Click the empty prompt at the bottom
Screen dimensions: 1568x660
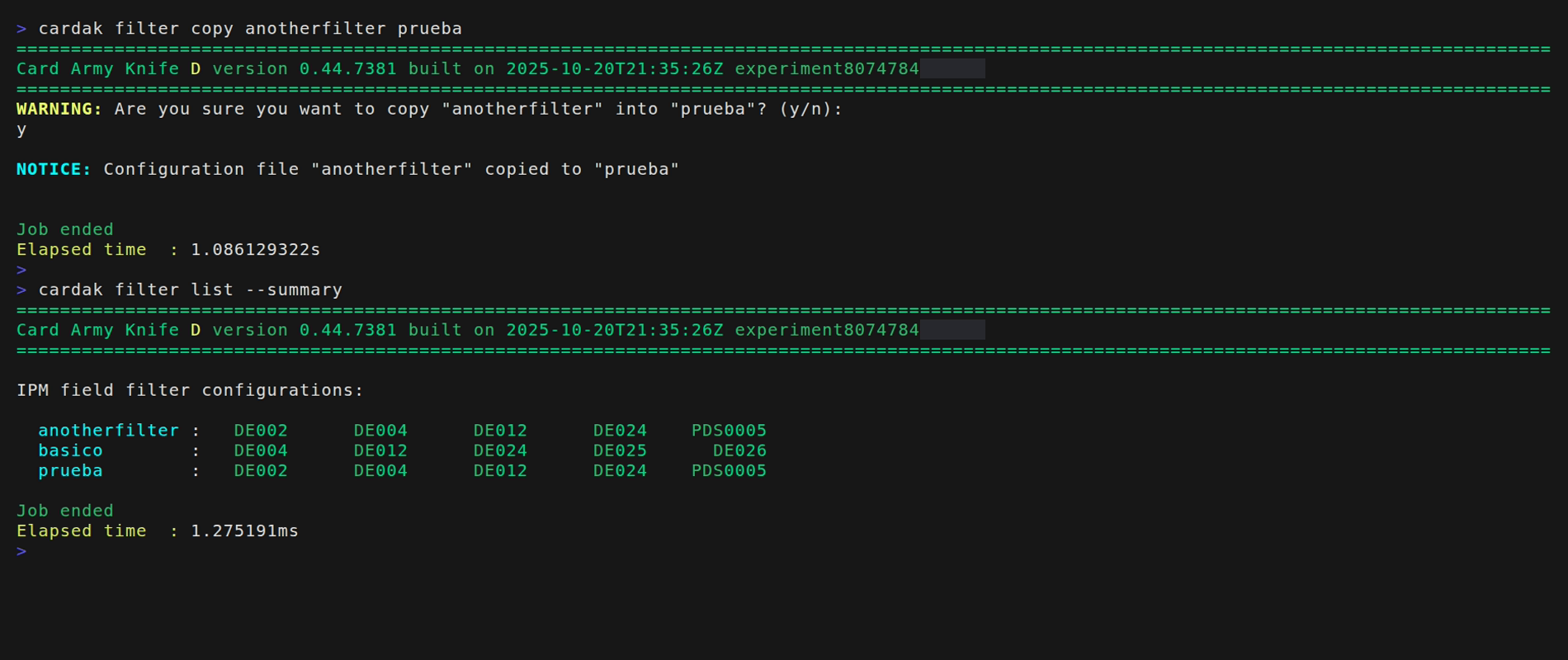click(21, 551)
